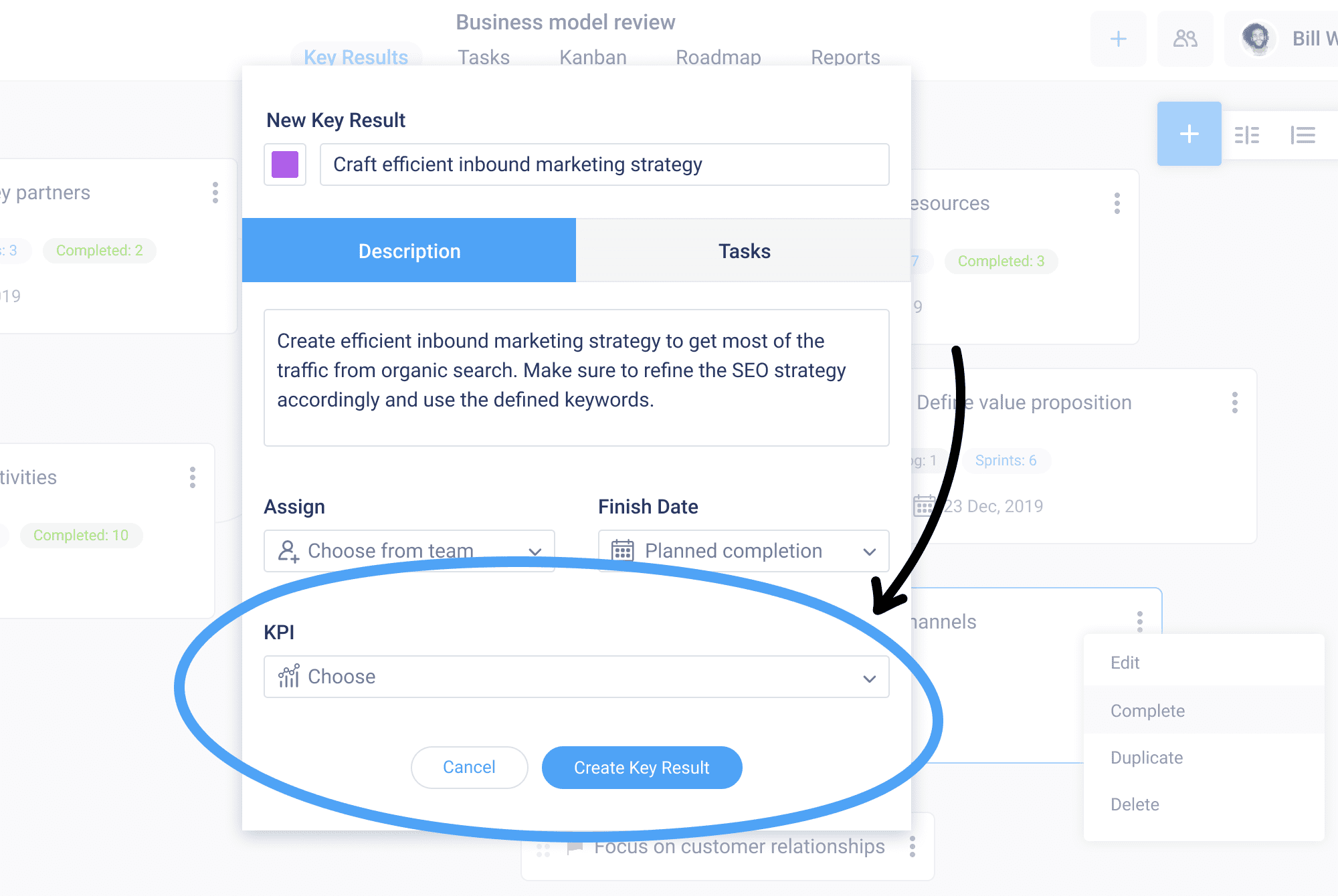Open options menu on partners card

[x=215, y=193]
